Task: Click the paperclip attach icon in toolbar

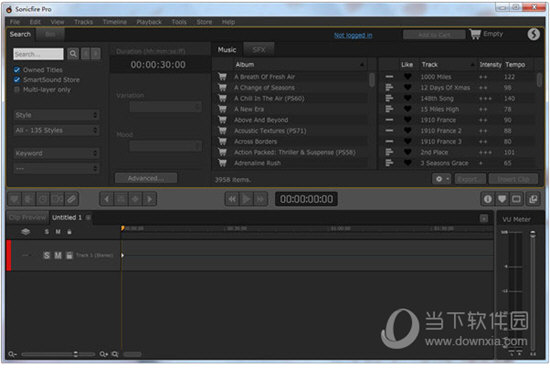Action: [x=72, y=199]
